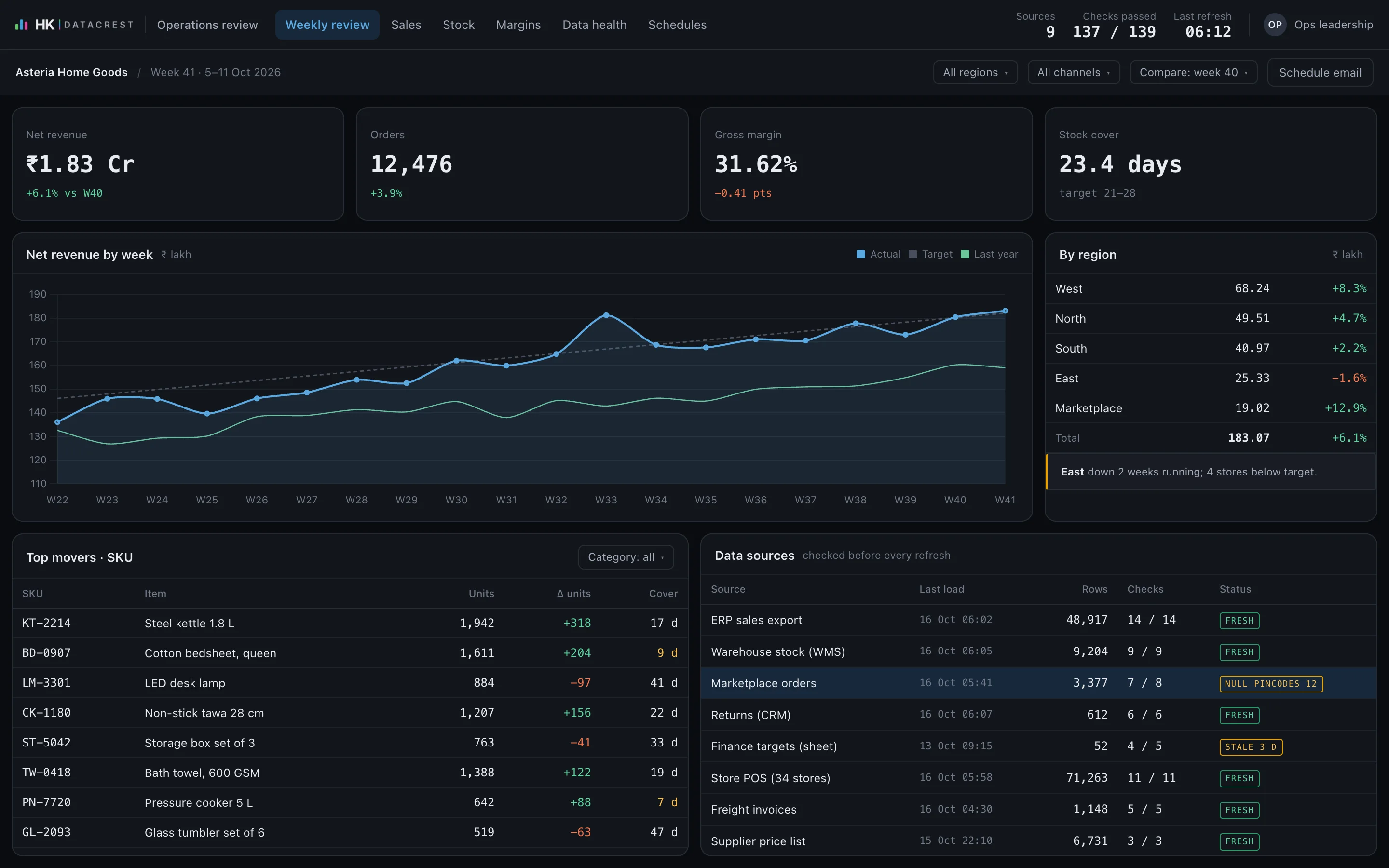Toggle the Actual legend swatch
Image resolution: width=1389 pixels, height=868 pixels.
pyautogui.click(x=860, y=254)
